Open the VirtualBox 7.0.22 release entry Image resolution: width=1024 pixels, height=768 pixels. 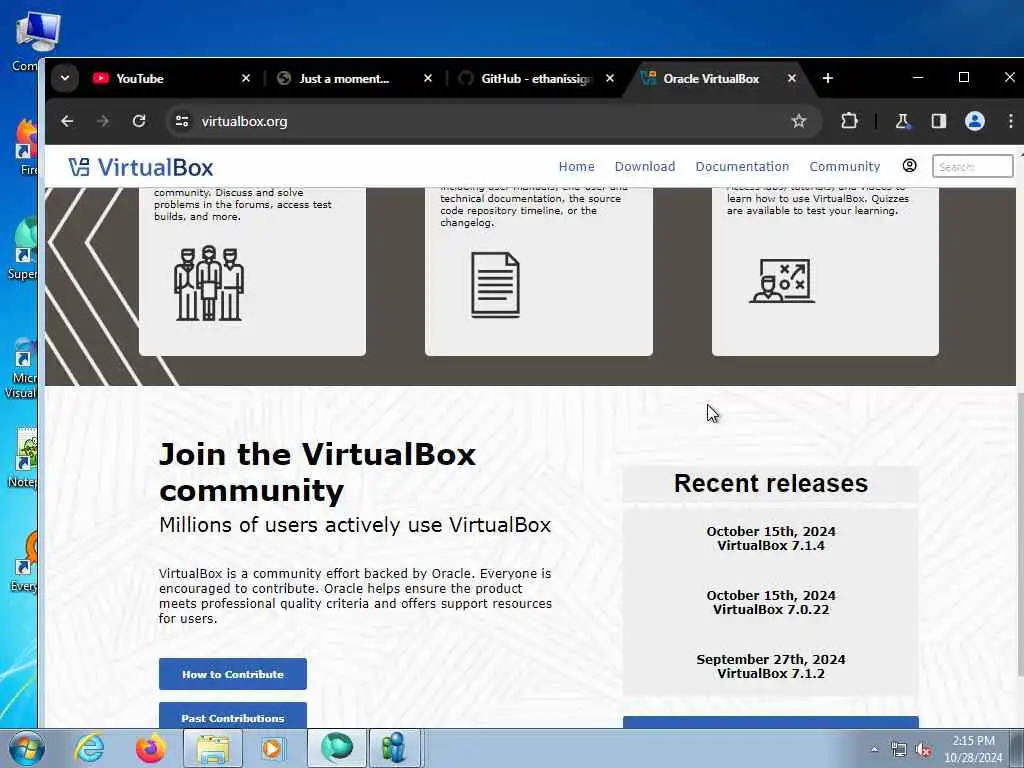(x=771, y=603)
